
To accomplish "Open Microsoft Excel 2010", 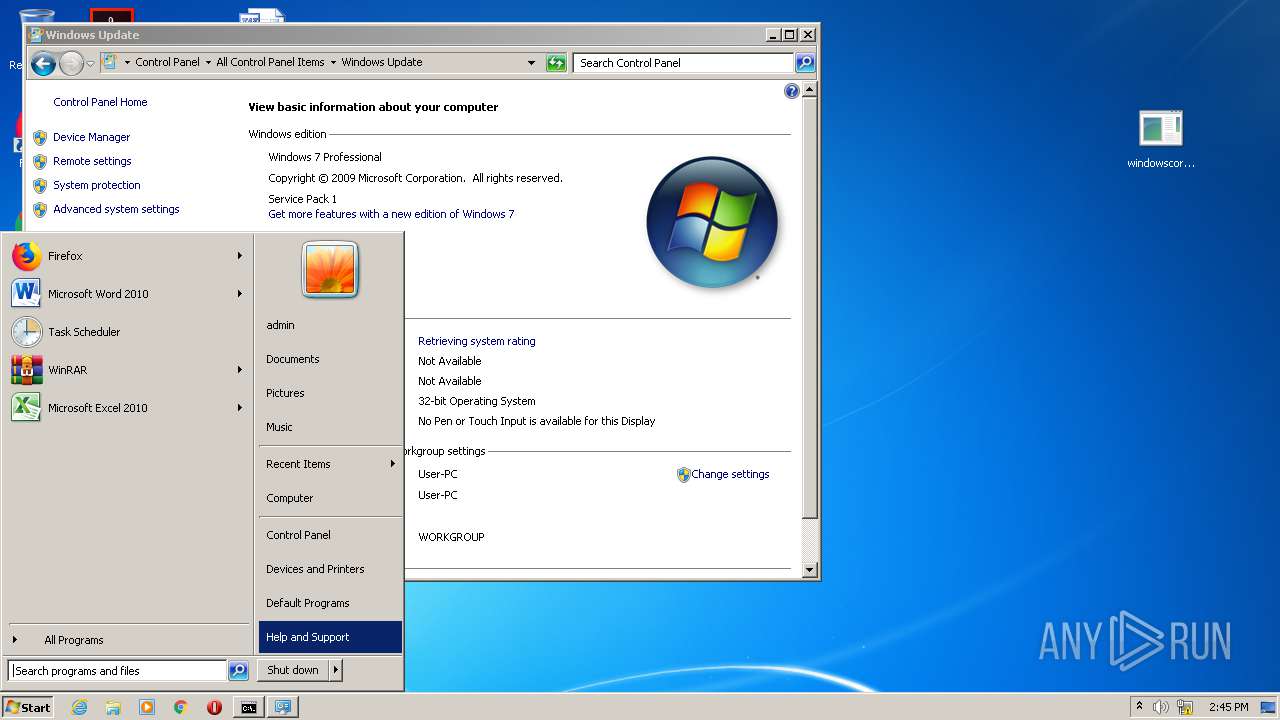I will click(127, 408).
